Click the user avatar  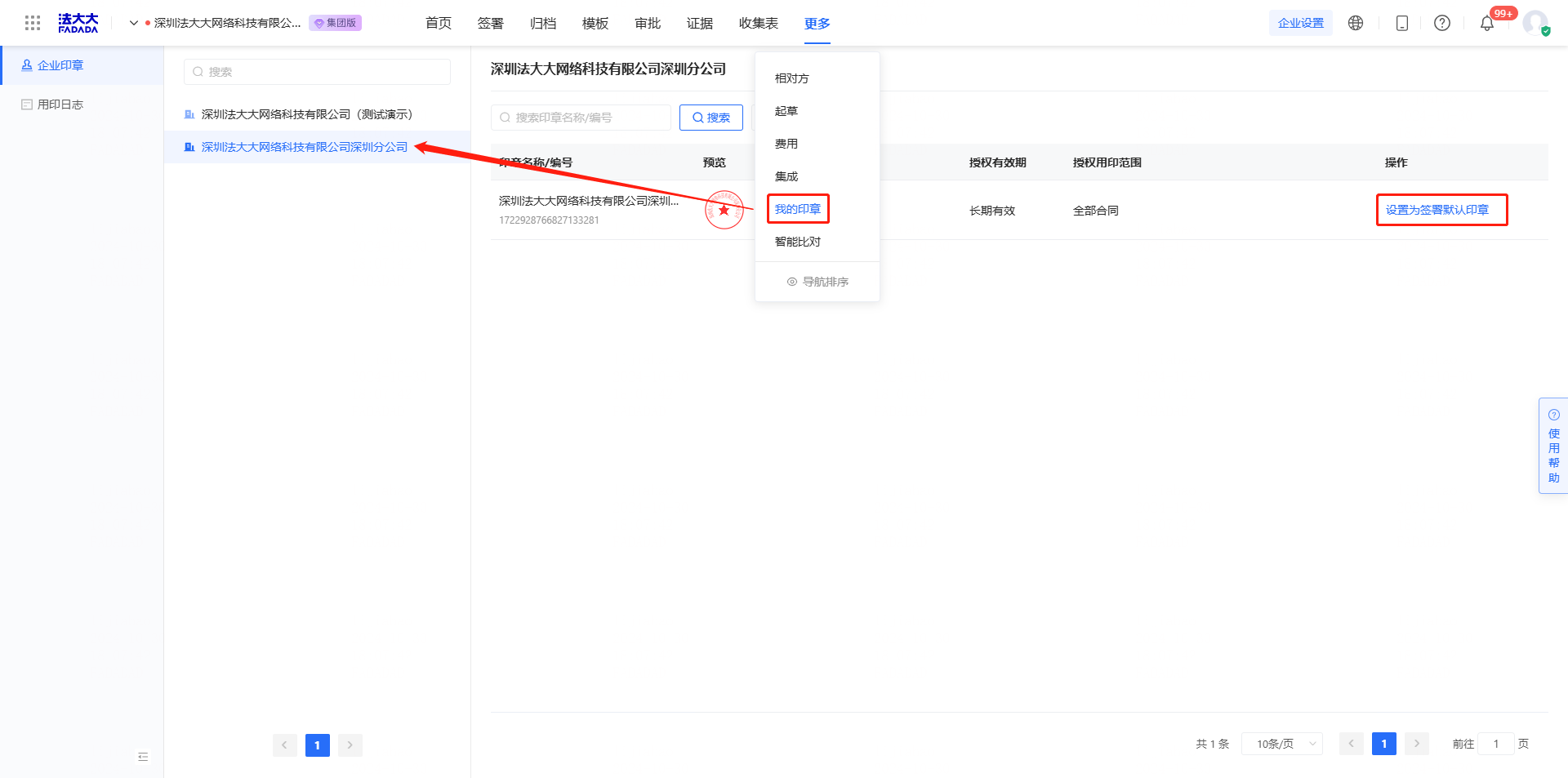pyautogui.click(x=1535, y=23)
